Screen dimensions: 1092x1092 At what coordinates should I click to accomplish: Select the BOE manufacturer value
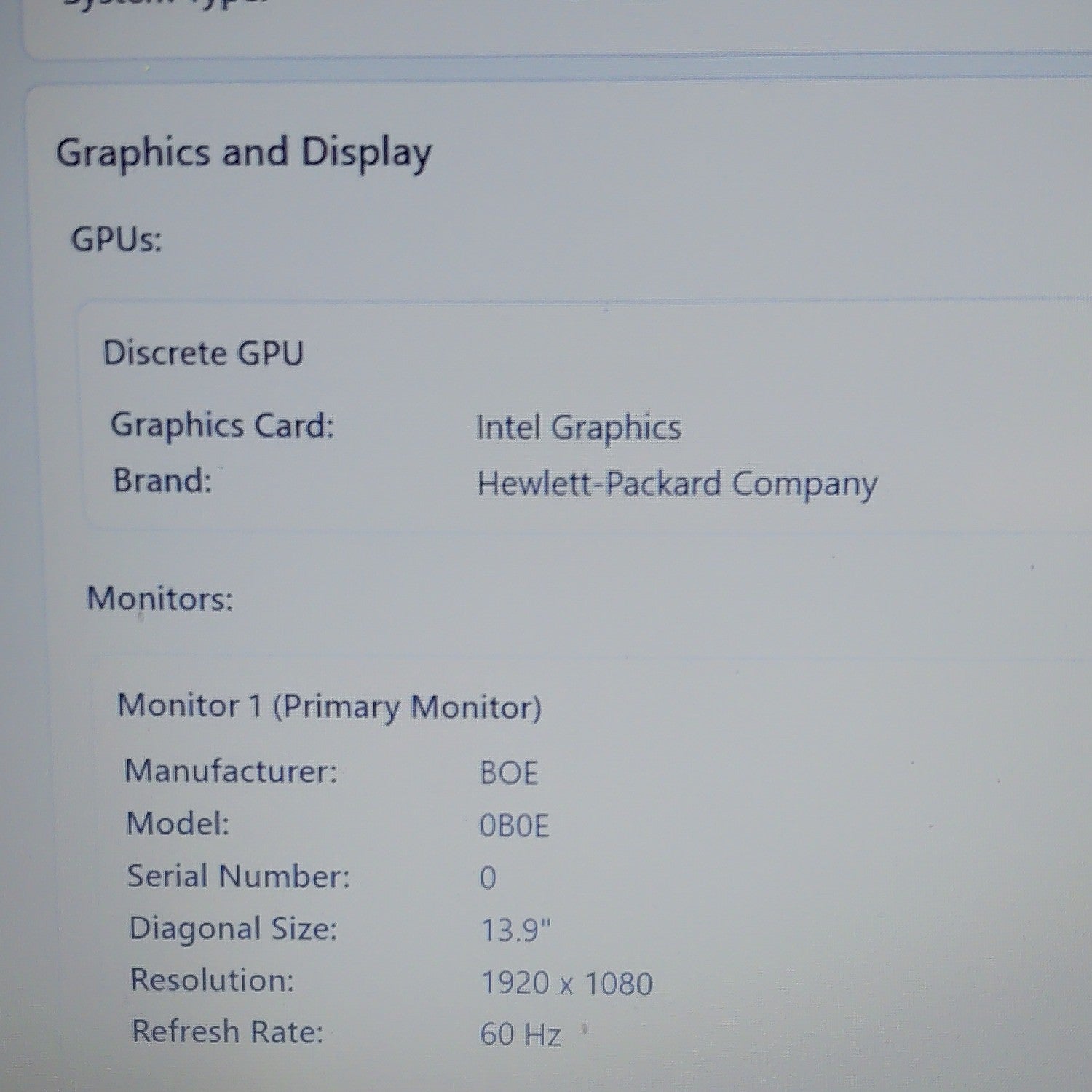point(509,773)
